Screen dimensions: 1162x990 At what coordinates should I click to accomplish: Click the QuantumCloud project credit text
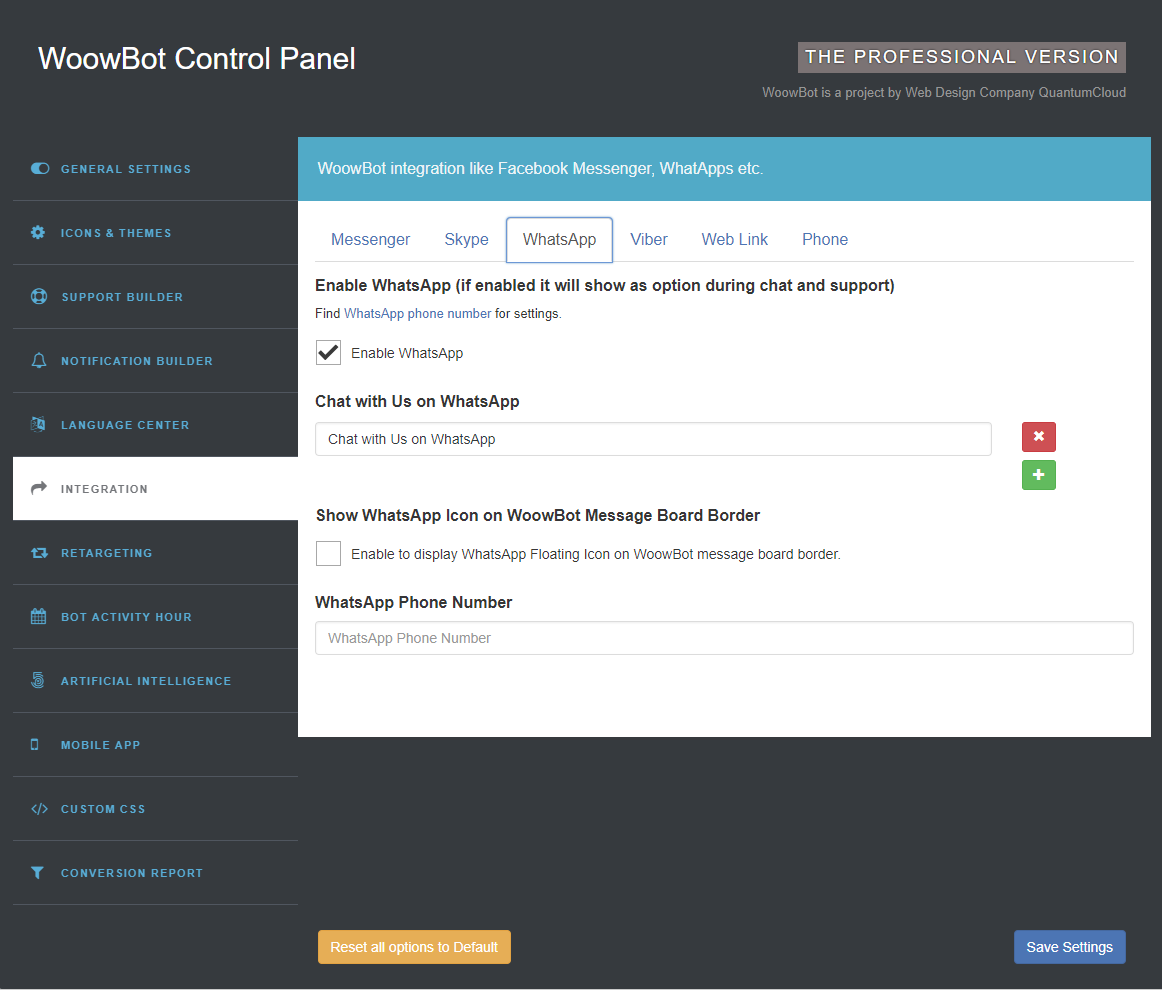coord(943,93)
